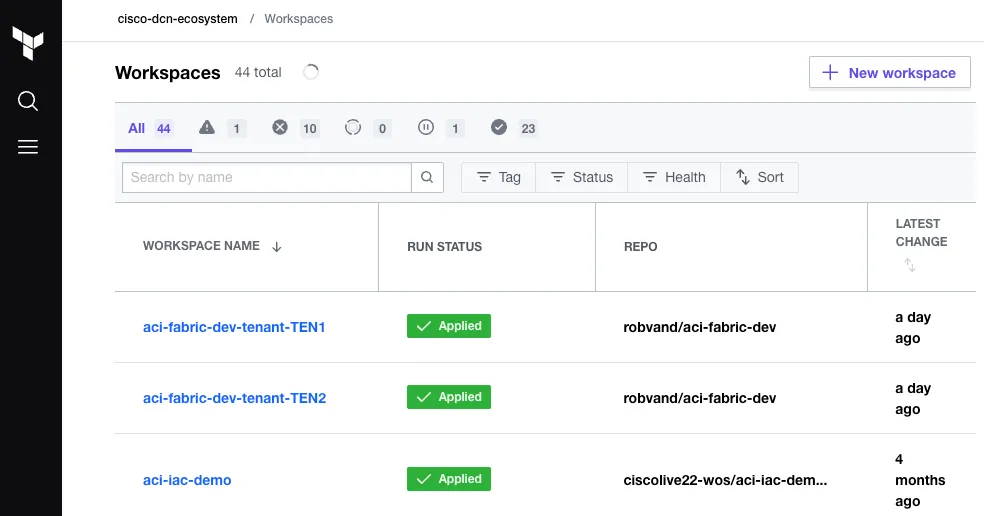Screen dimensions: 984x516
Task: Open the aci-iac-demo workspace link
Action: [x=187, y=480]
